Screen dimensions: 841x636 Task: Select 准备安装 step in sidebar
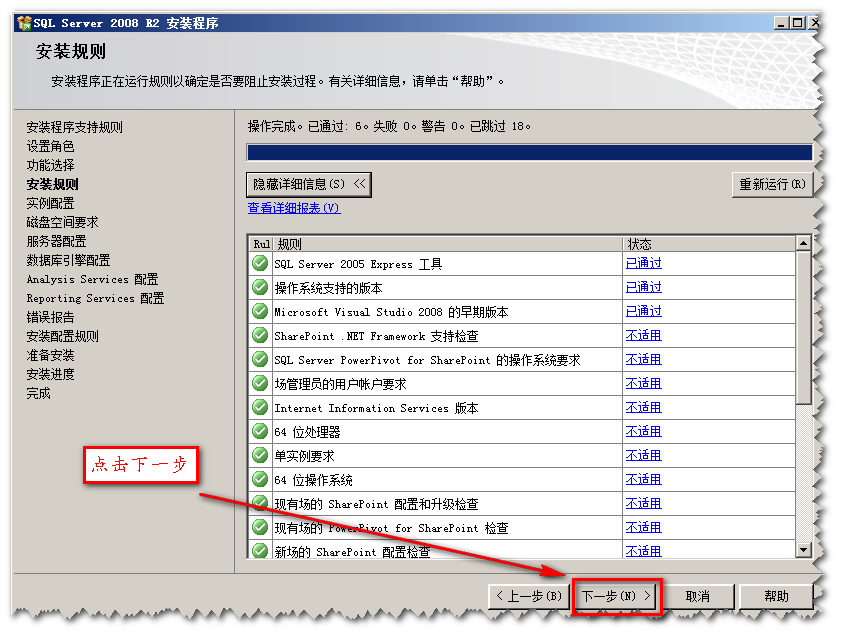pyautogui.click(x=50, y=356)
